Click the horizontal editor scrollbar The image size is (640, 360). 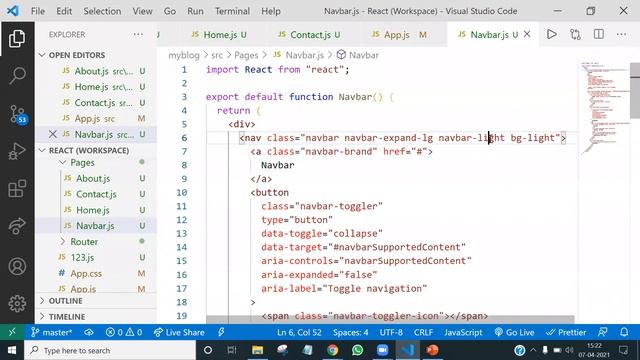click(x=390, y=319)
